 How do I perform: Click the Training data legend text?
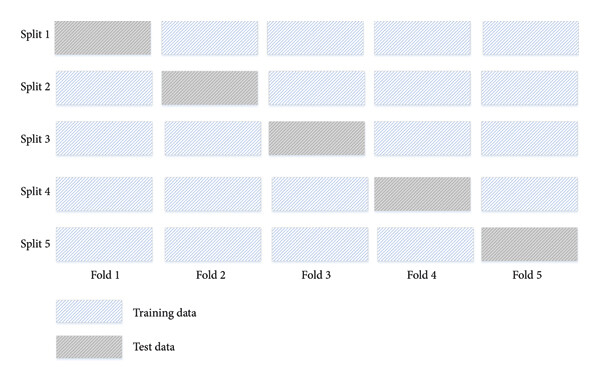pos(165,313)
